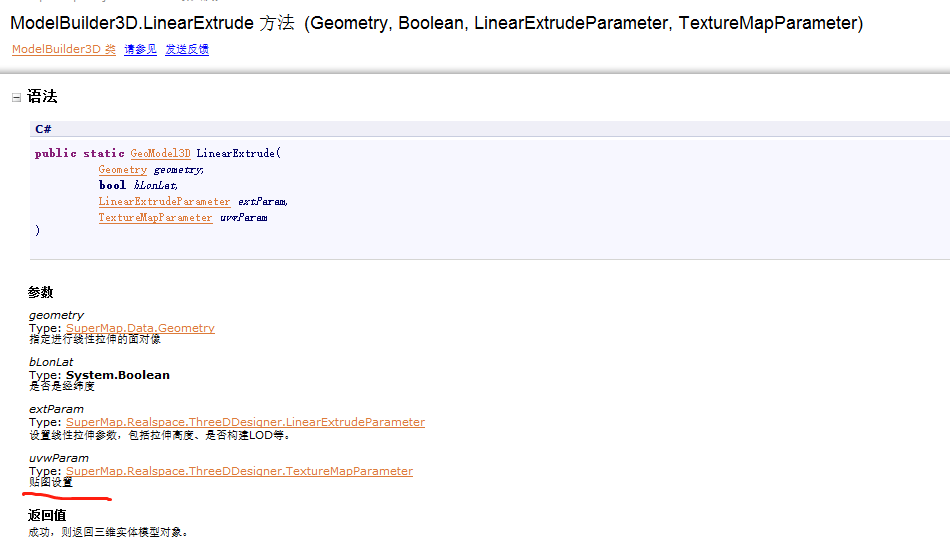Click the 贴图设置 description text

(51, 482)
